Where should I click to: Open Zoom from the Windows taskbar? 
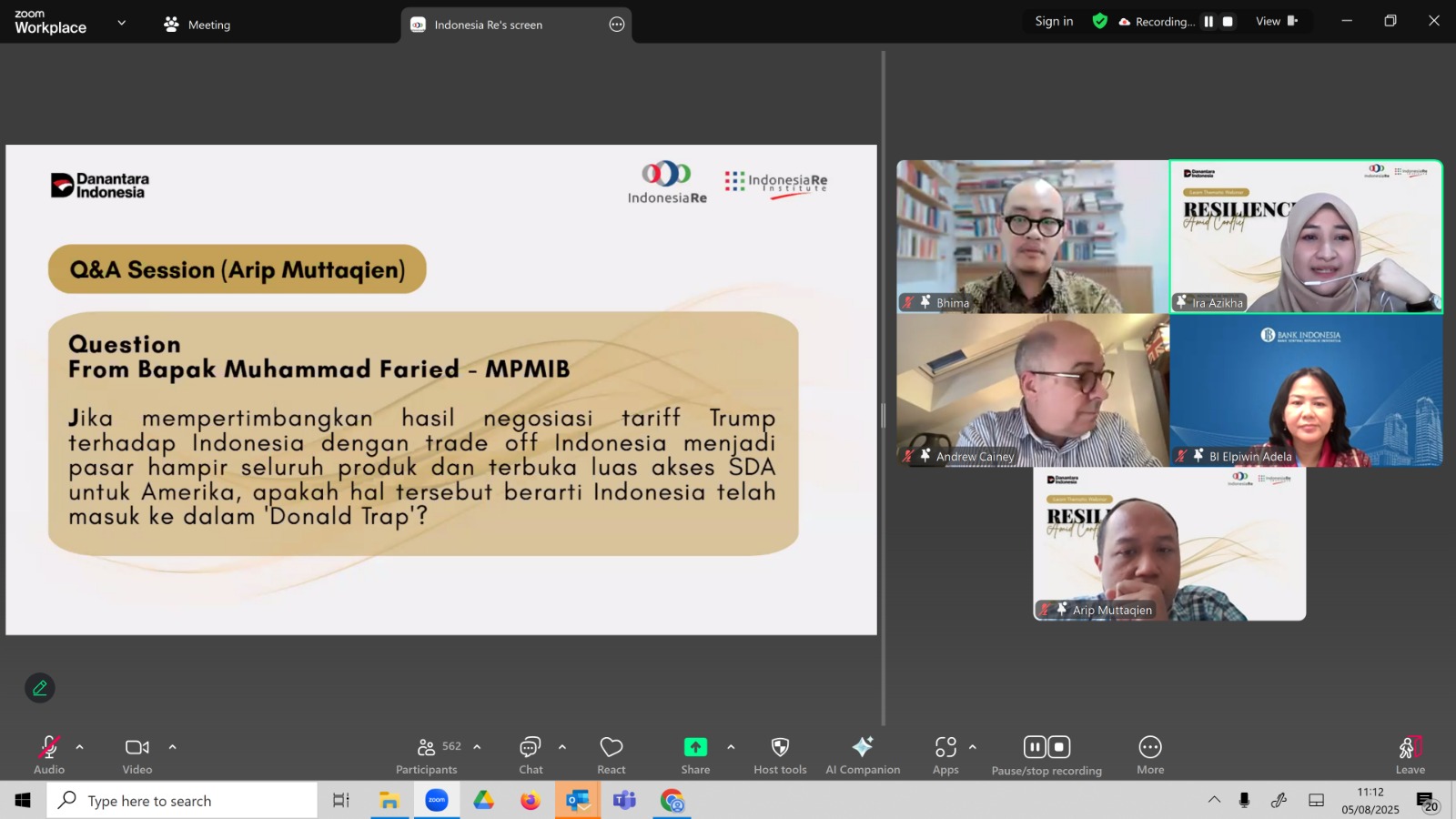point(437,800)
